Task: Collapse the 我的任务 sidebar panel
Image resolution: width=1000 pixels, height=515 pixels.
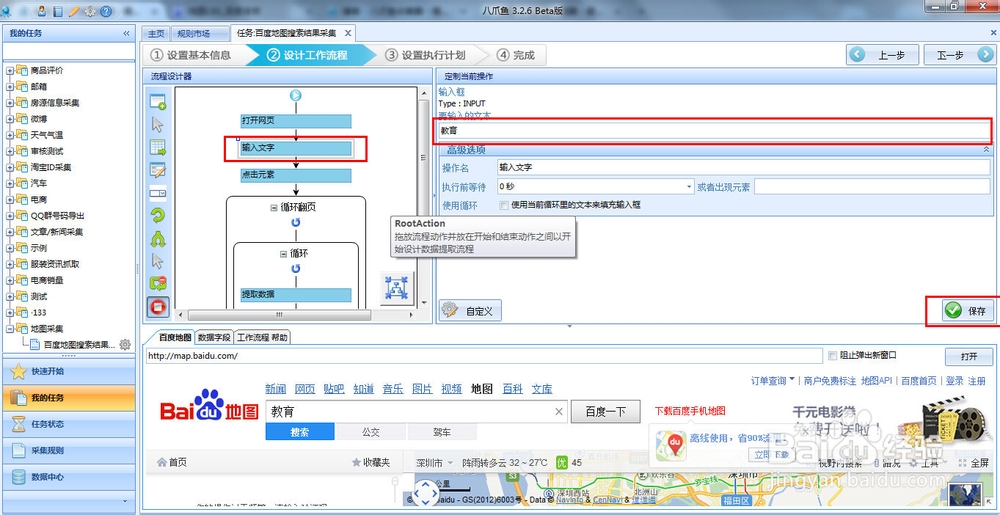Action: click(x=126, y=33)
